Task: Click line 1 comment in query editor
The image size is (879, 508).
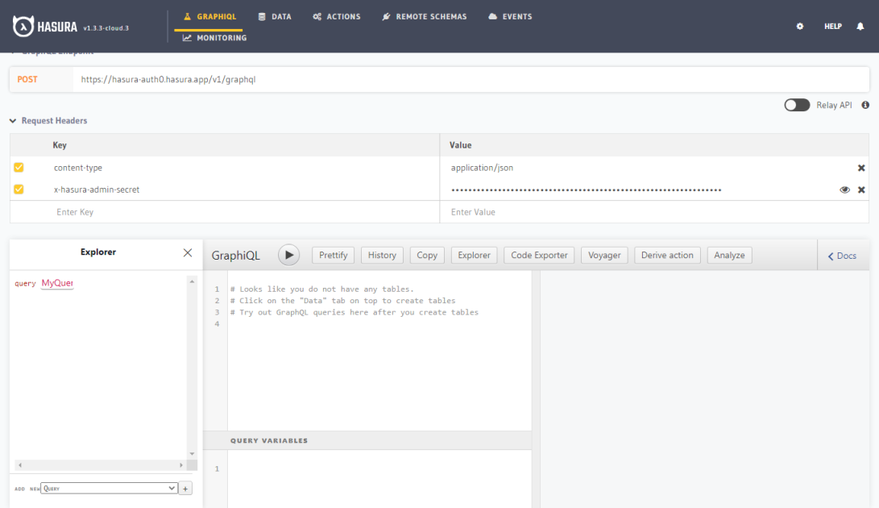Action: [322, 289]
